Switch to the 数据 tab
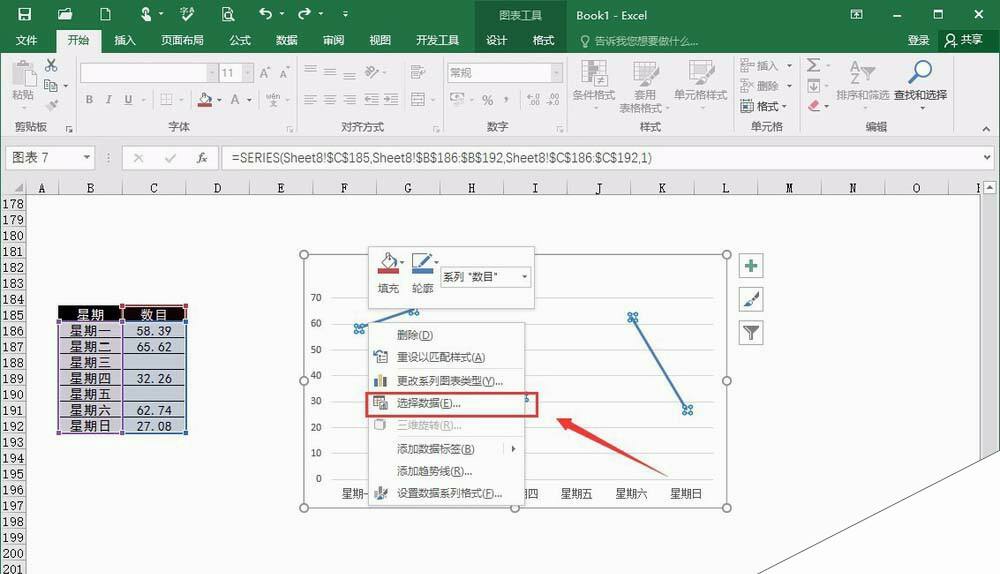Screen dimensions: 1000x574 pyautogui.click(x=286, y=40)
